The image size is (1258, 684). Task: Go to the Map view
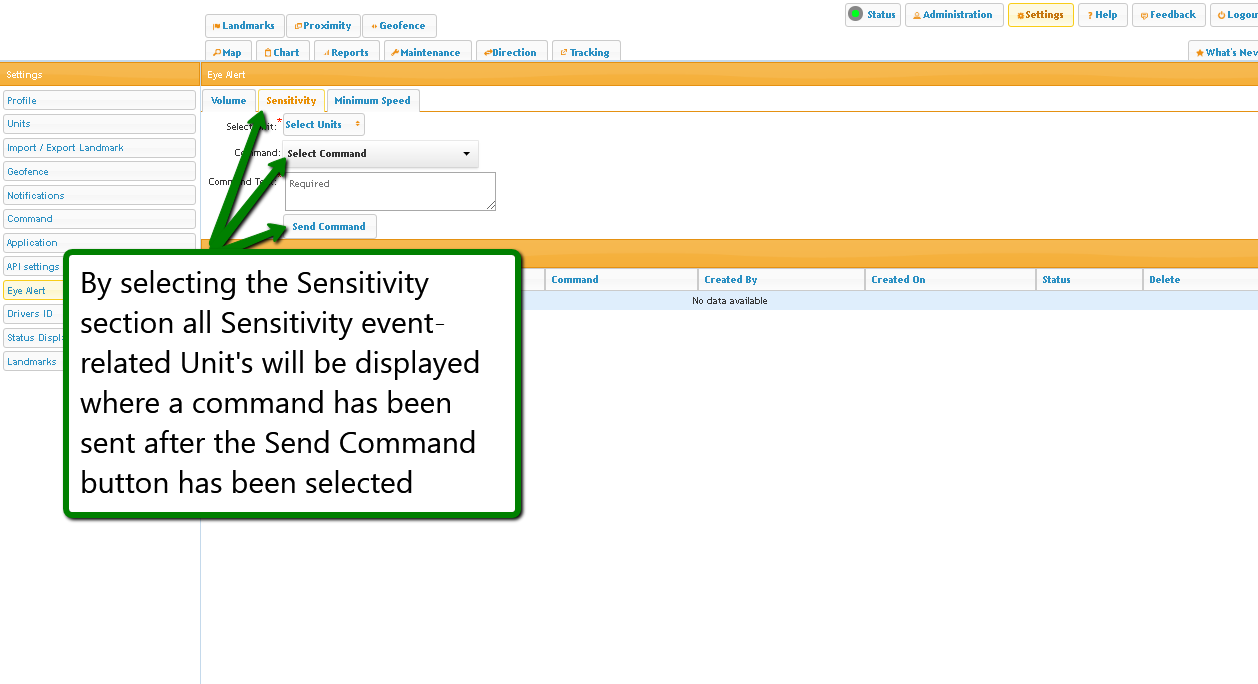point(228,53)
